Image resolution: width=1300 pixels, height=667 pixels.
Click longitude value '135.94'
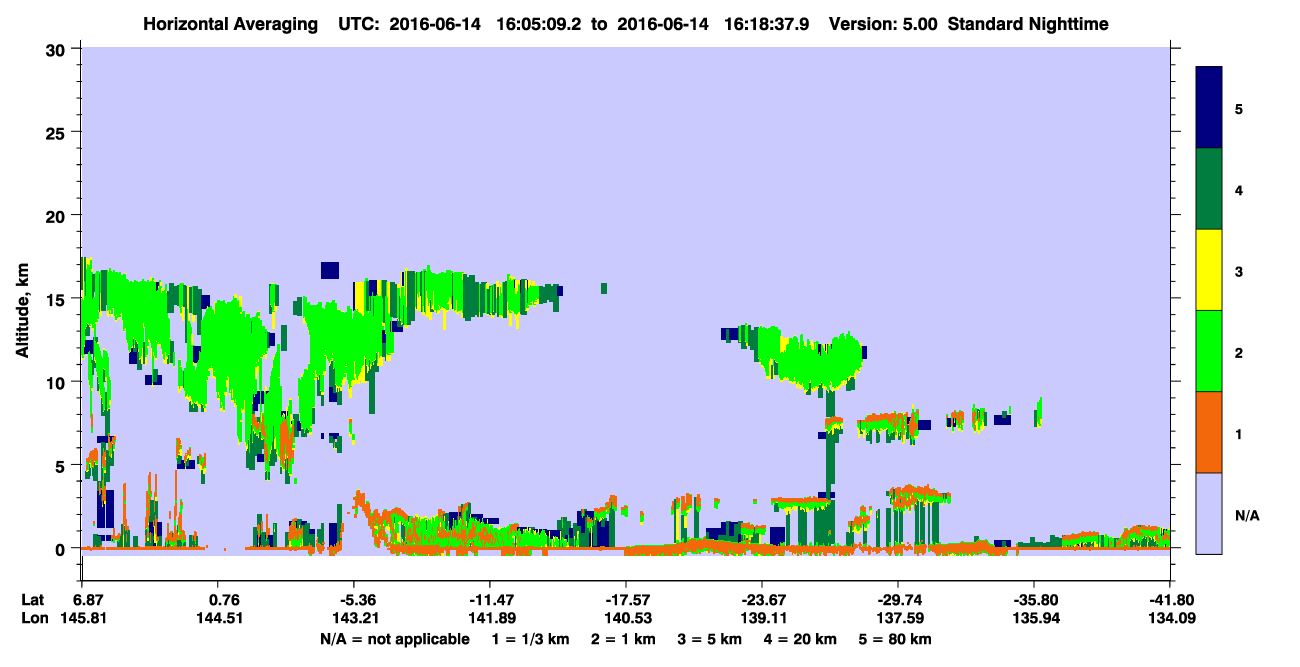(1034, 619)
